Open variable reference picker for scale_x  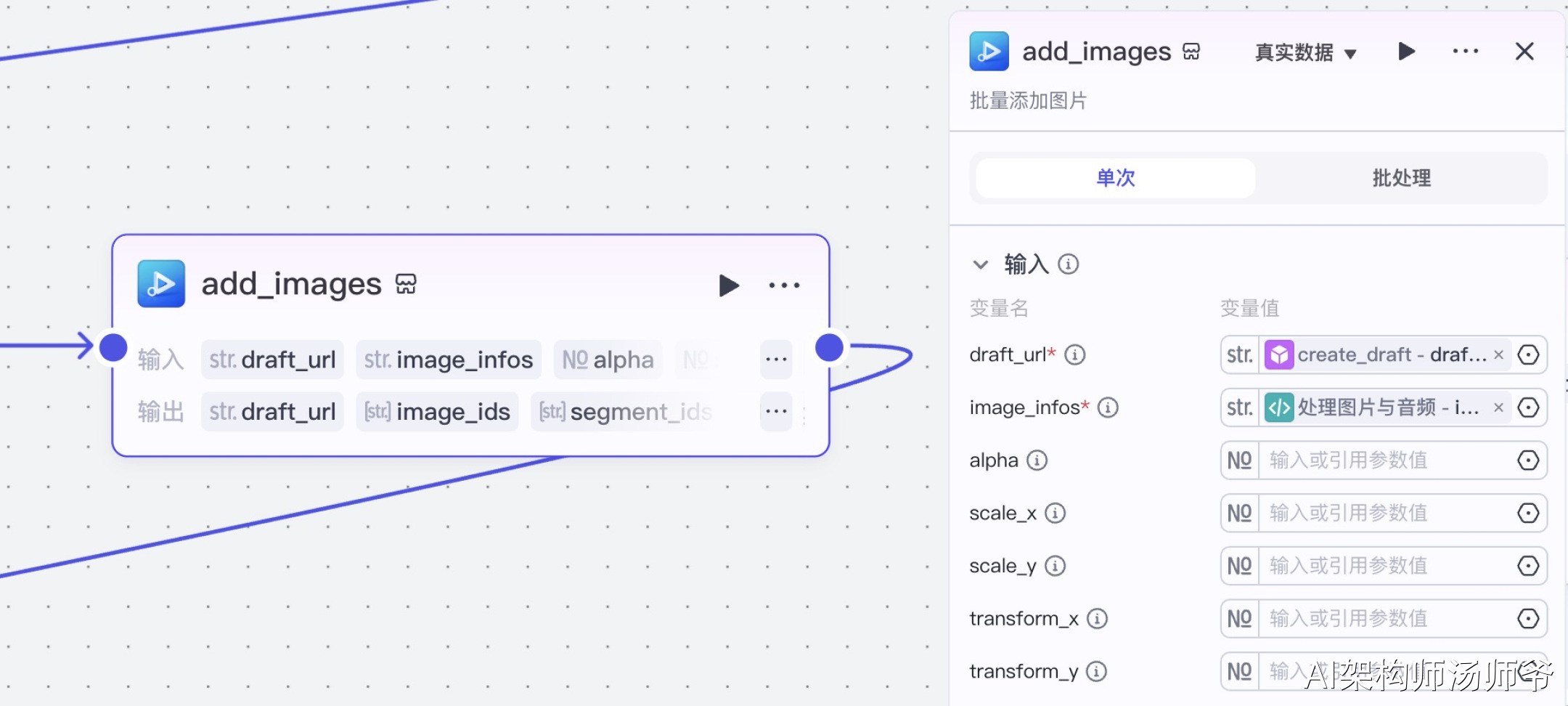pyautogui.click(x=1528, y=514)
